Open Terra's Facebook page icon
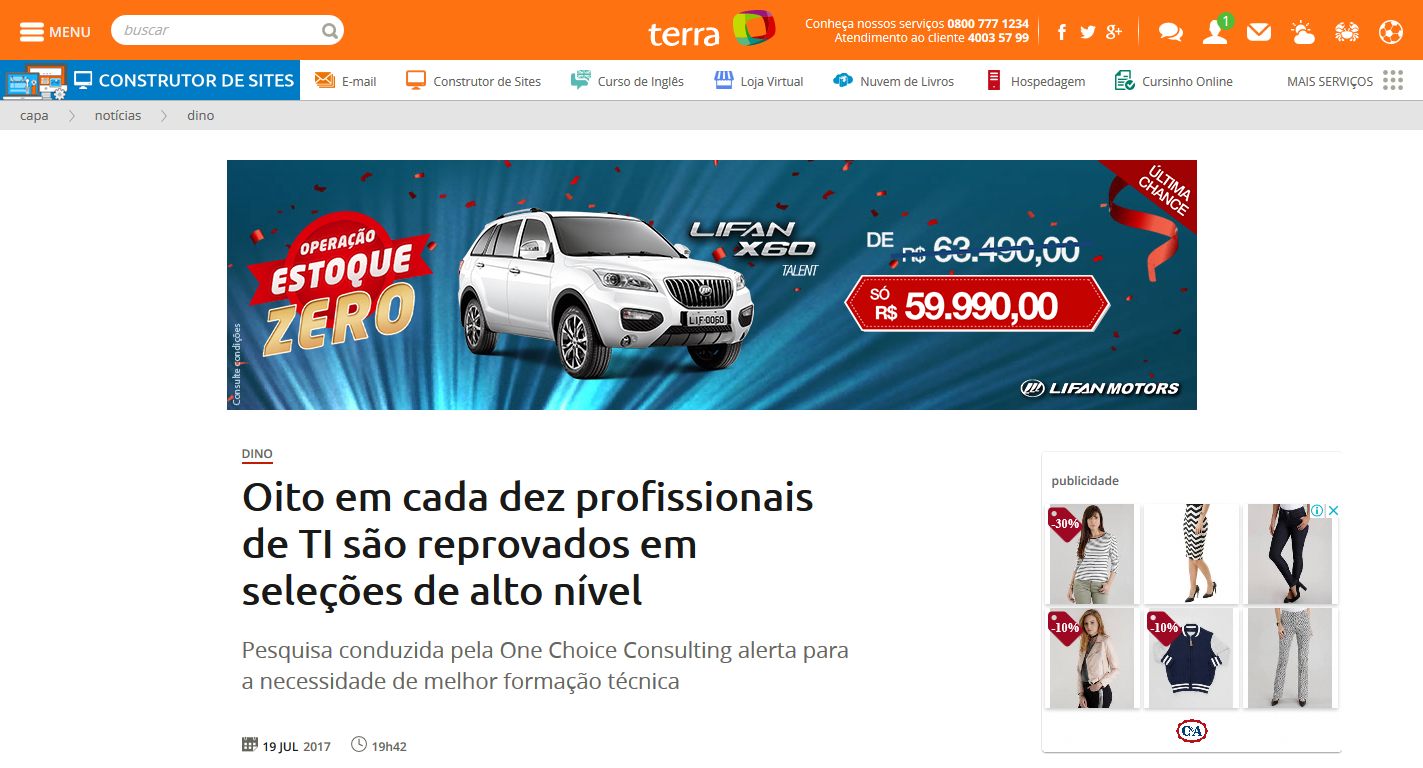Image resolution: width=1423 pixels, height=768 pixels. (x=1061, y=32)
